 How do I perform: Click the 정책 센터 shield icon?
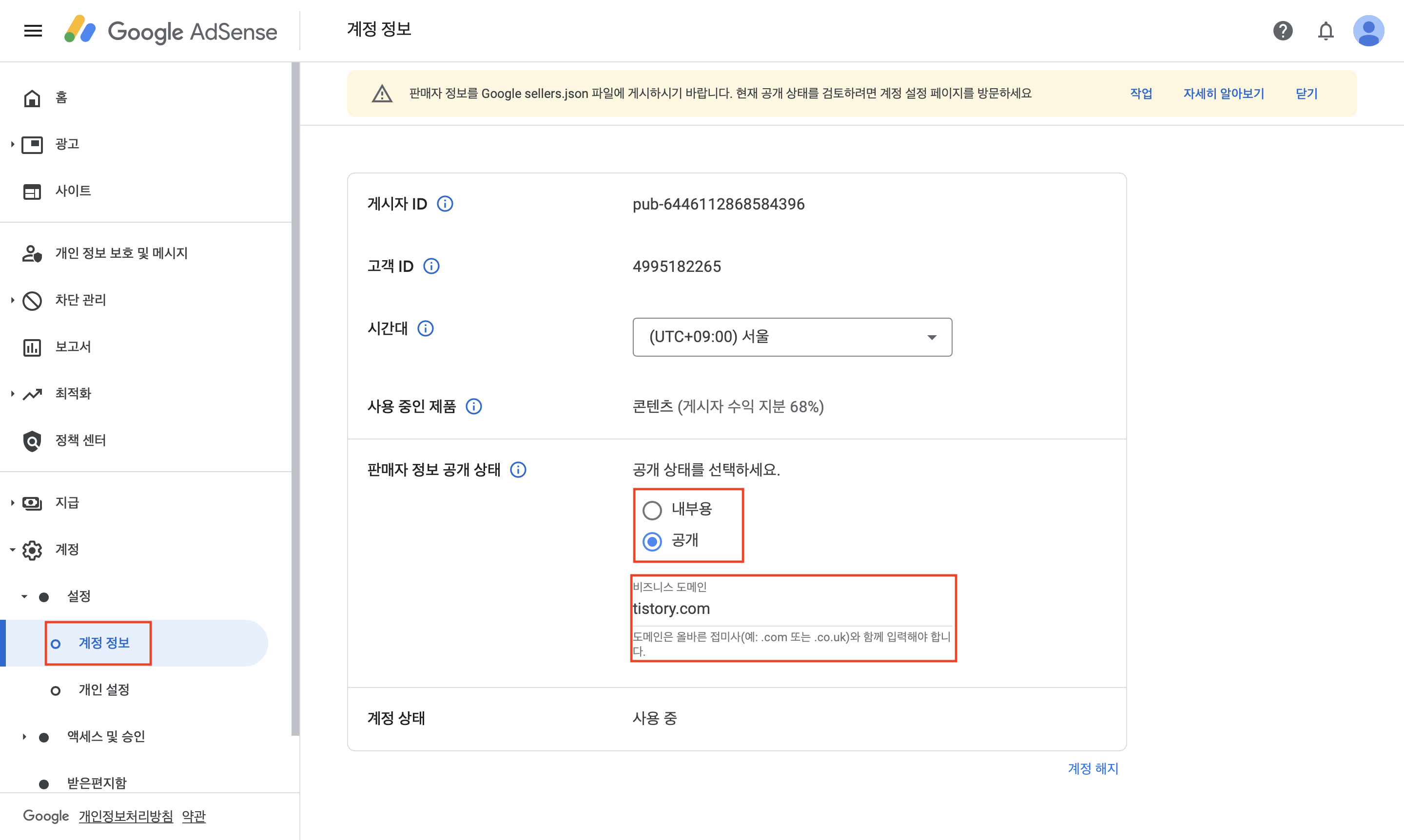(32, 440)
